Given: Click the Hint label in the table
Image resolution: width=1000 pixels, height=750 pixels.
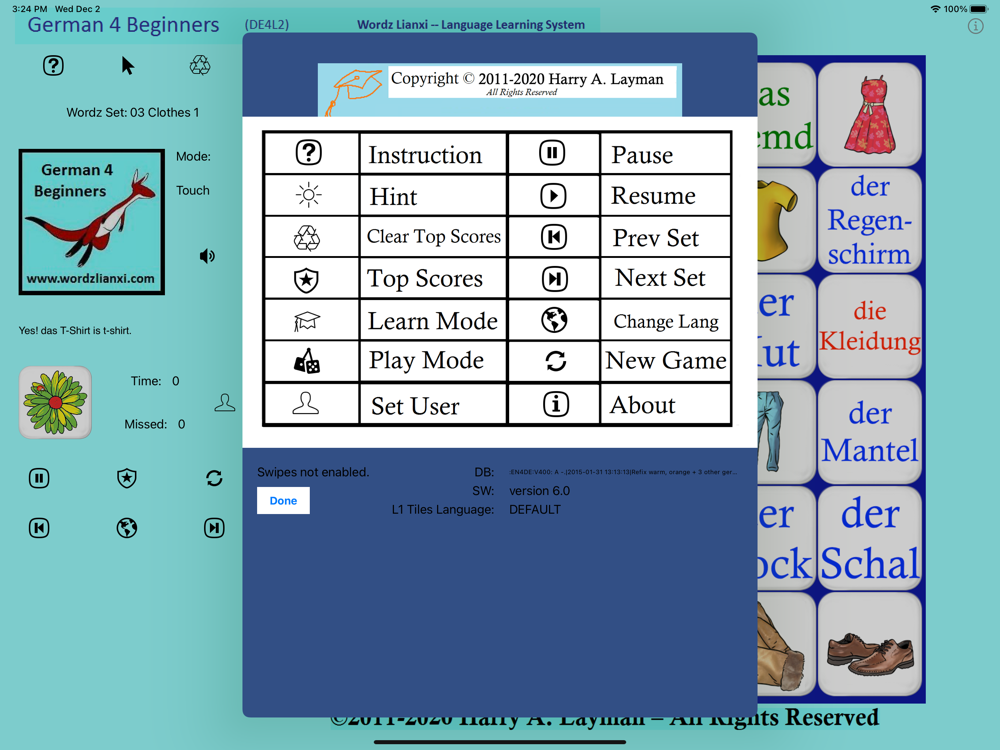Looking at the screenshot, I should click(x=393, y=197).
